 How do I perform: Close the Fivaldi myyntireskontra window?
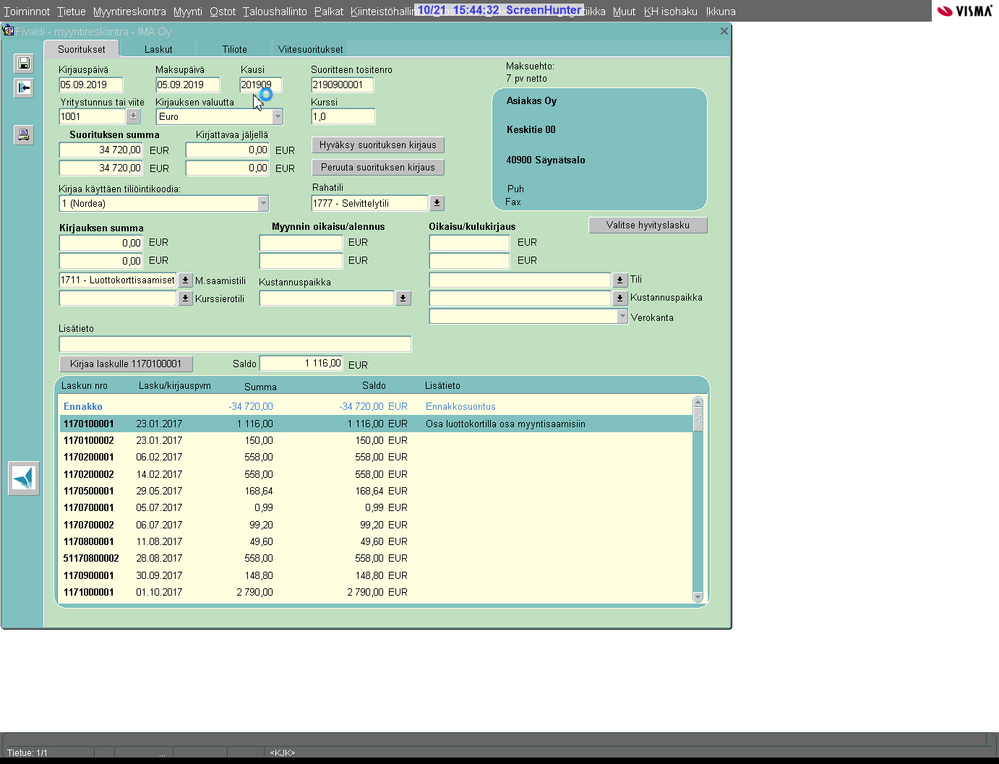(724, 31)
